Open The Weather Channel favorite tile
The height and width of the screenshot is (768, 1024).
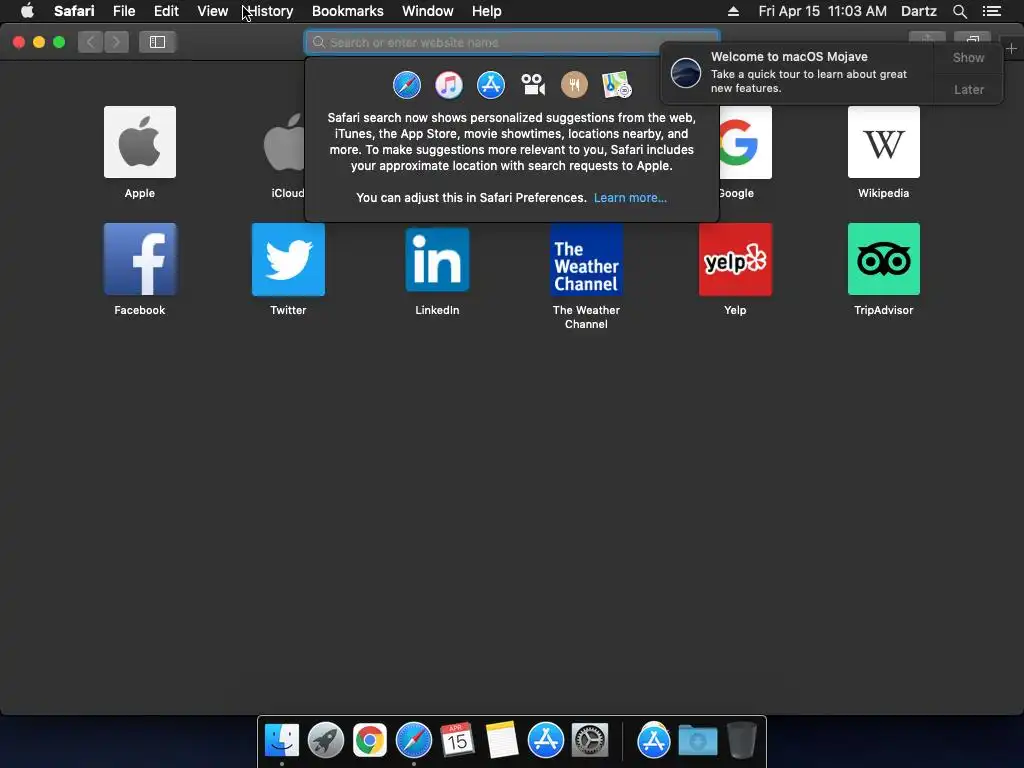click(x=586, y=259)
